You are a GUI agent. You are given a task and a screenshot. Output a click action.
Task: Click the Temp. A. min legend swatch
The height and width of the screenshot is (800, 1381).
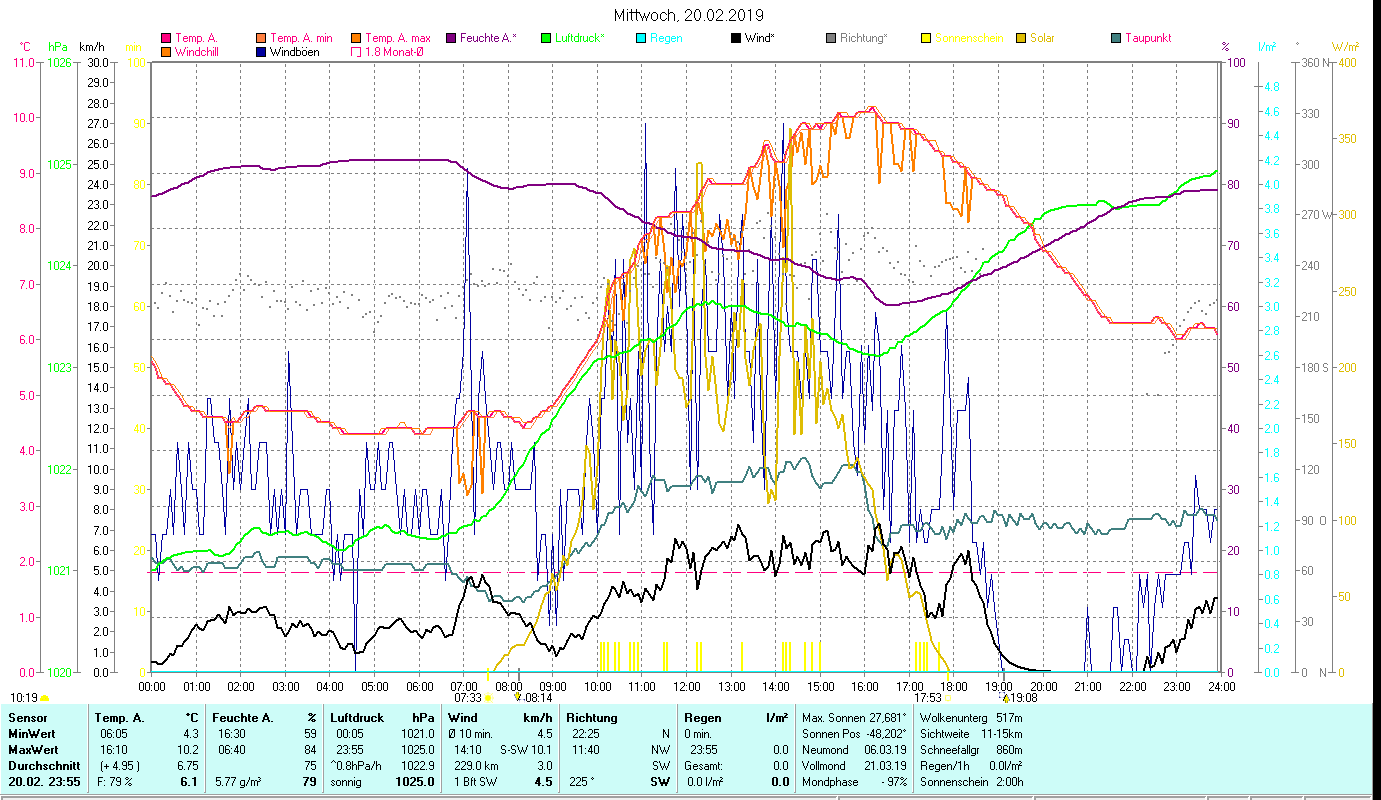tap(262, 38)
